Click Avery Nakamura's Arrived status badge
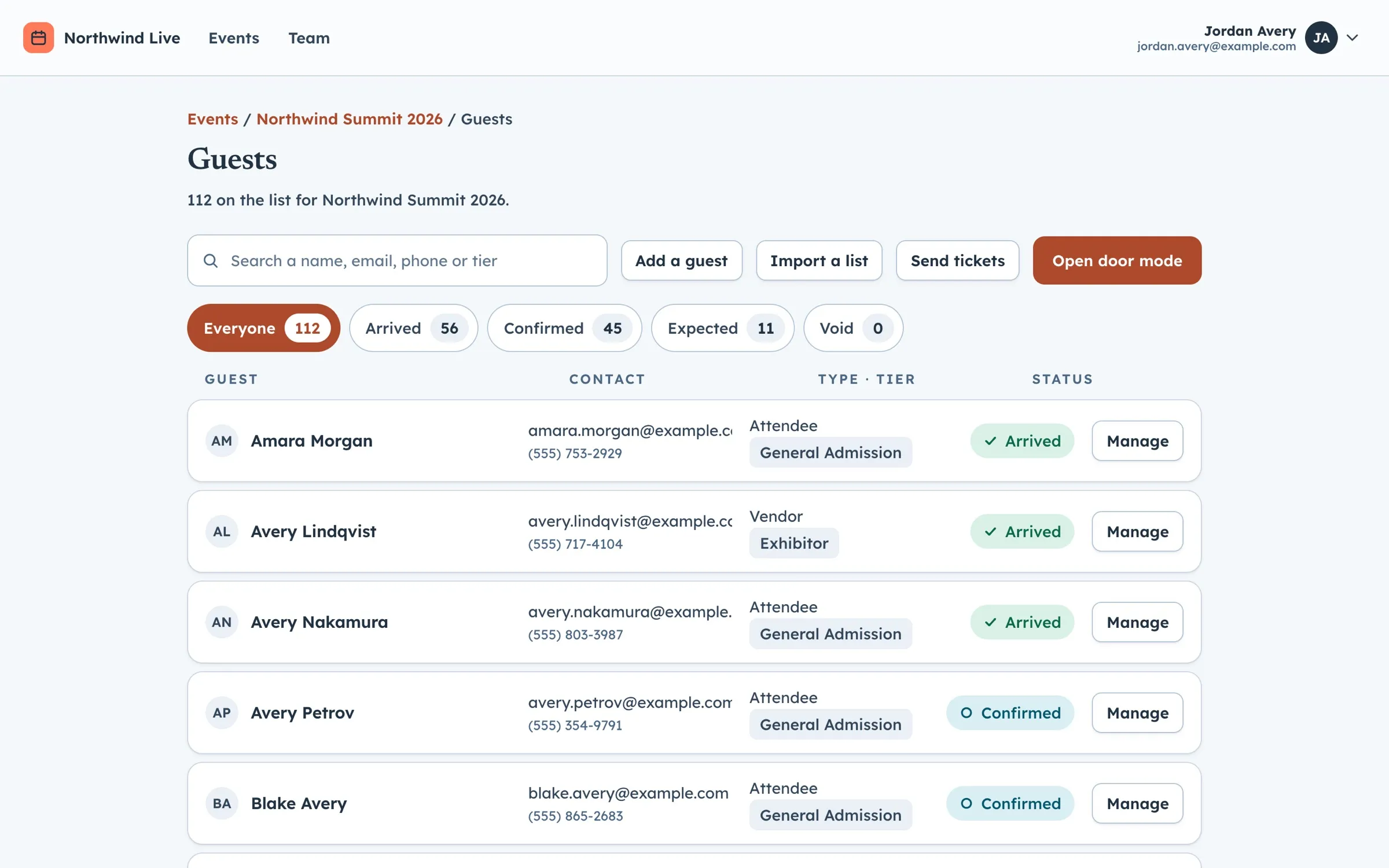This screenshot has height=868, width=1389. (1022, 622)
